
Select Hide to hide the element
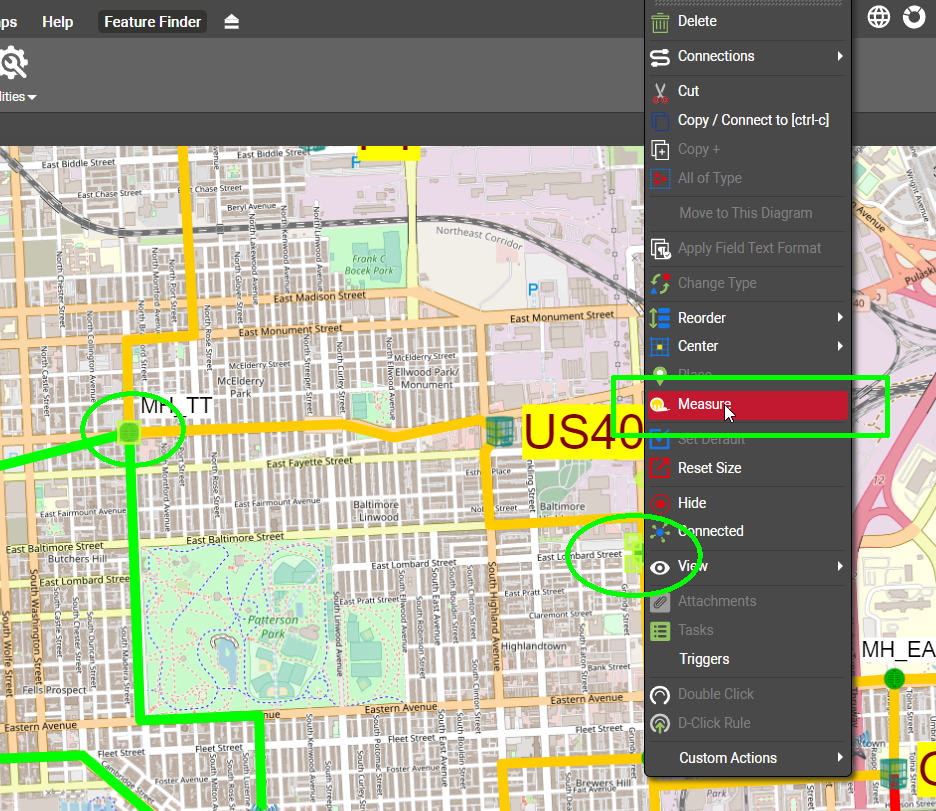pos(691,503)
